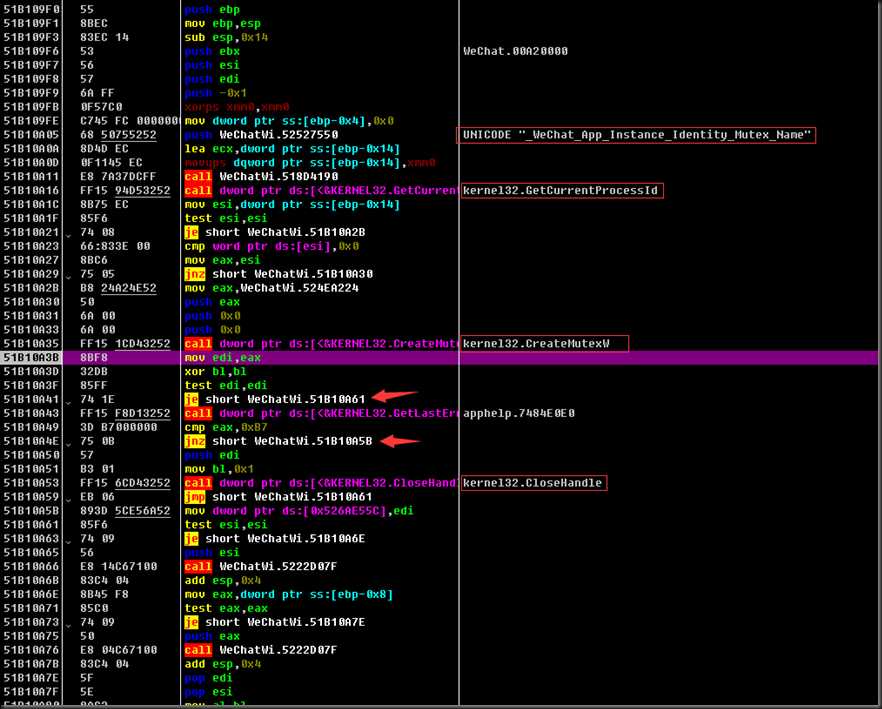Click the mov eax,WeChatWi.524EA224 instruction
882x709 pixels.
coord(272,288)
